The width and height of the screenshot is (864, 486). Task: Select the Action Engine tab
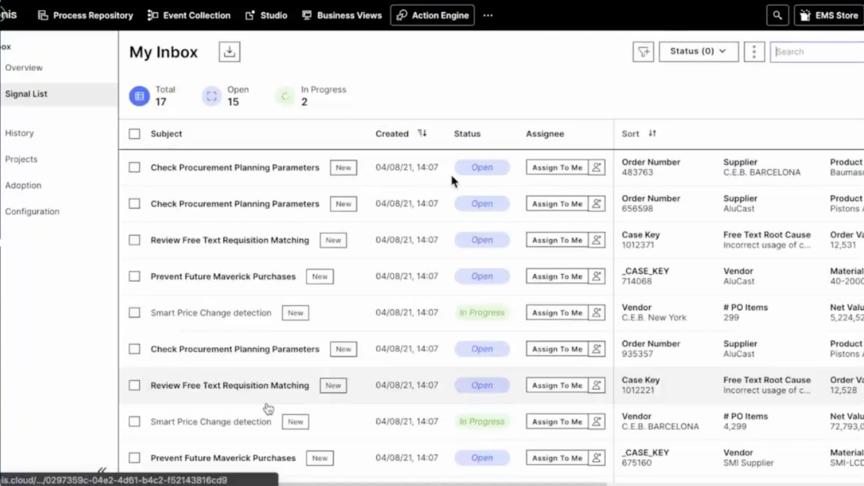pos(433,15)
